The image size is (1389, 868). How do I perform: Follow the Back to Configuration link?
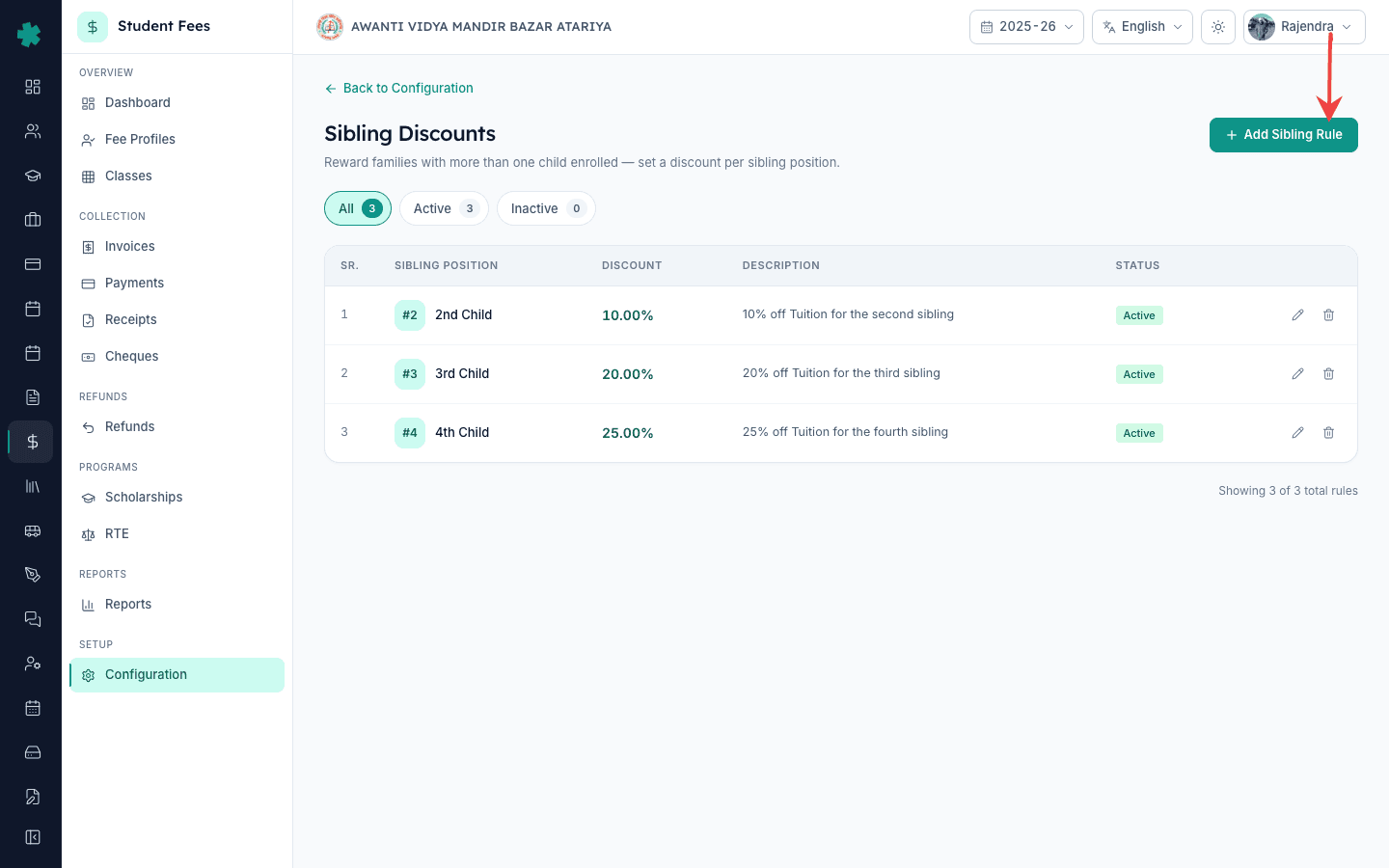[398, 88]
